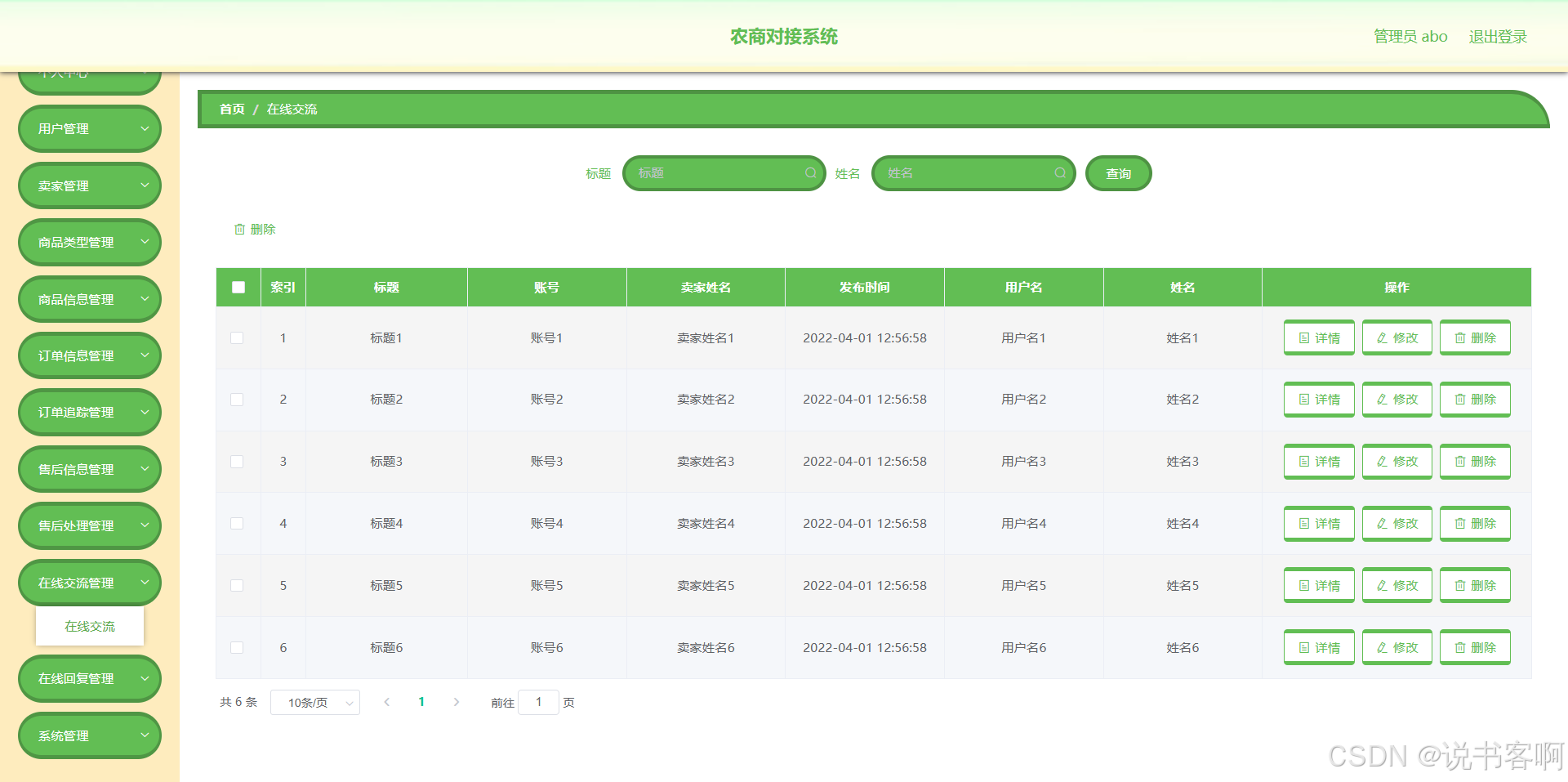Viewport: 1568px width, 782px height.
Task: Check the checkbox for the 标题4 row
Action: (x=237, y=524)
